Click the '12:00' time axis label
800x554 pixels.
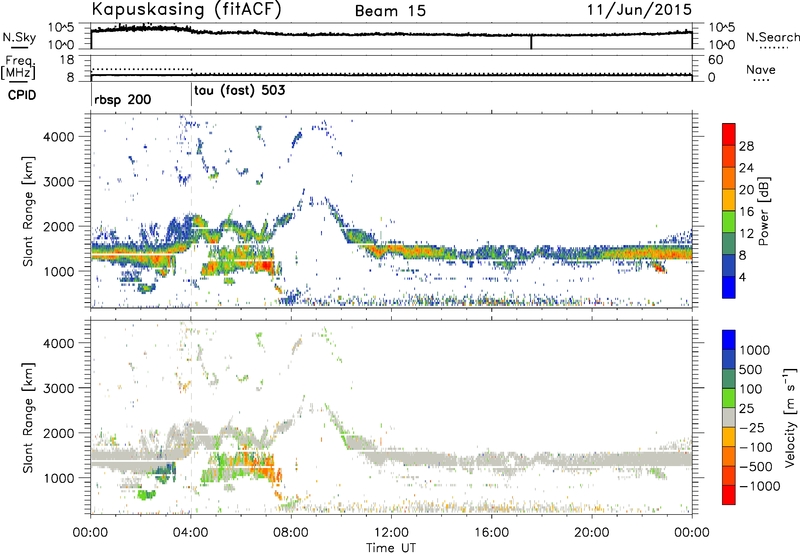coord(391,533)
